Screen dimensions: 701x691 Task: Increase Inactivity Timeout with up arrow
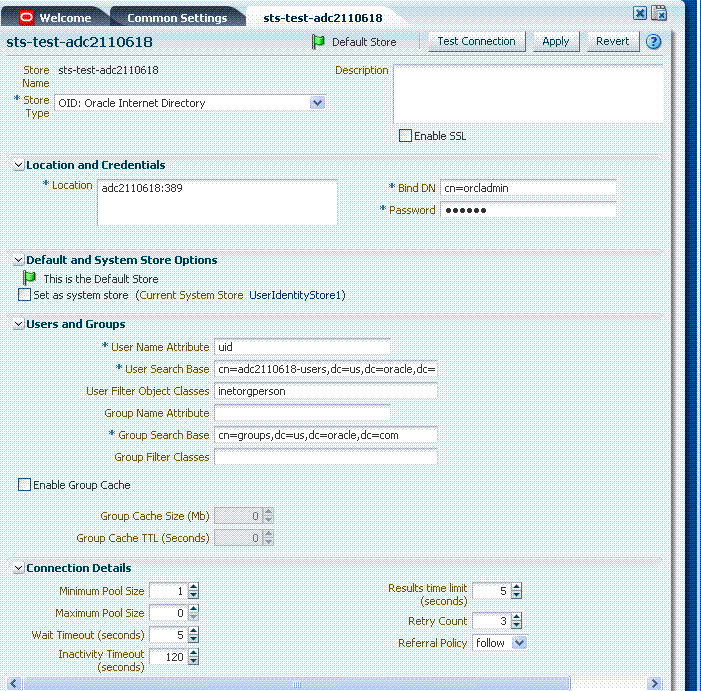(193, 653)
